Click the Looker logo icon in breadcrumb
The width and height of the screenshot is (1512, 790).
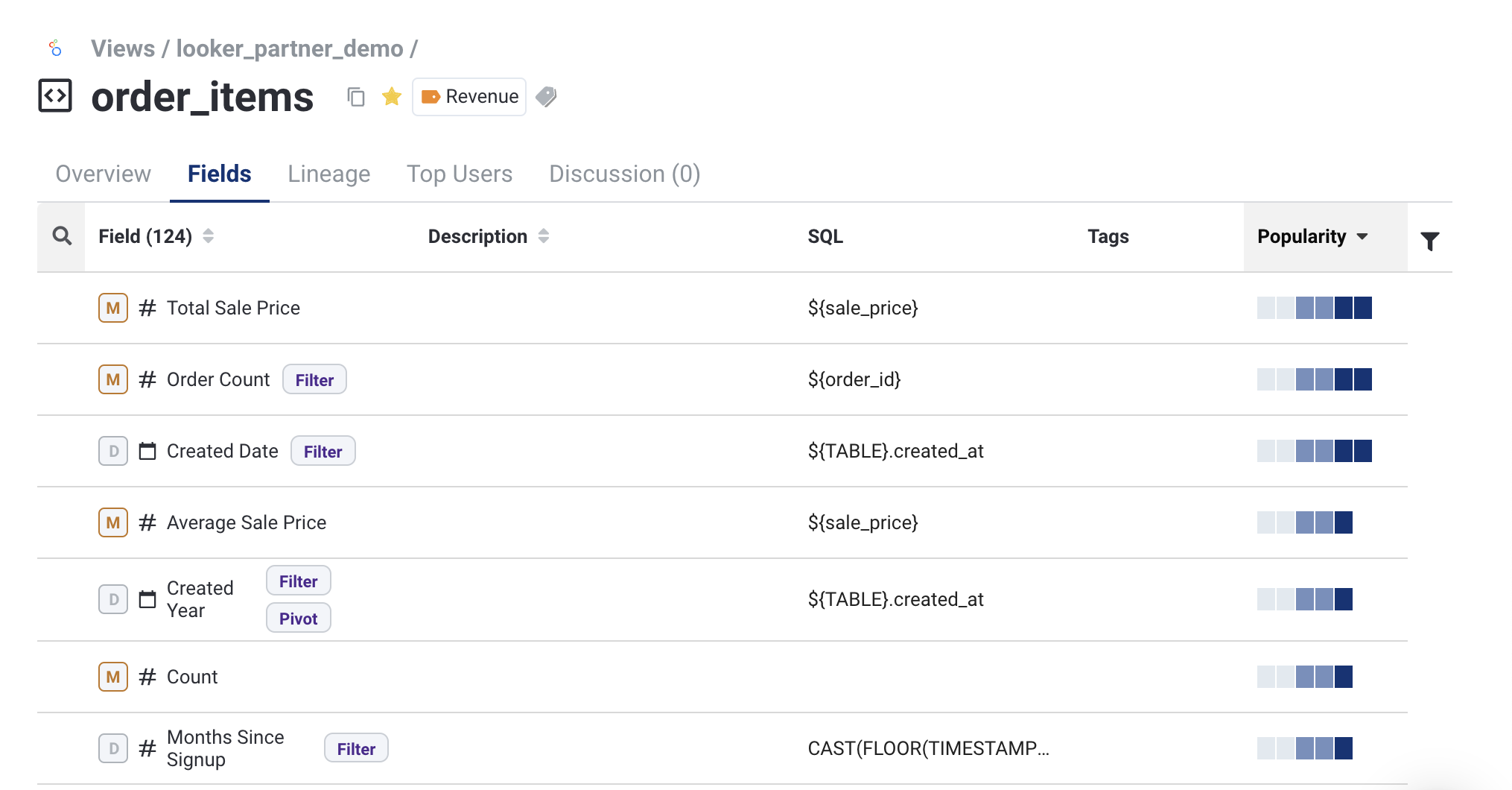click(55, 49)
